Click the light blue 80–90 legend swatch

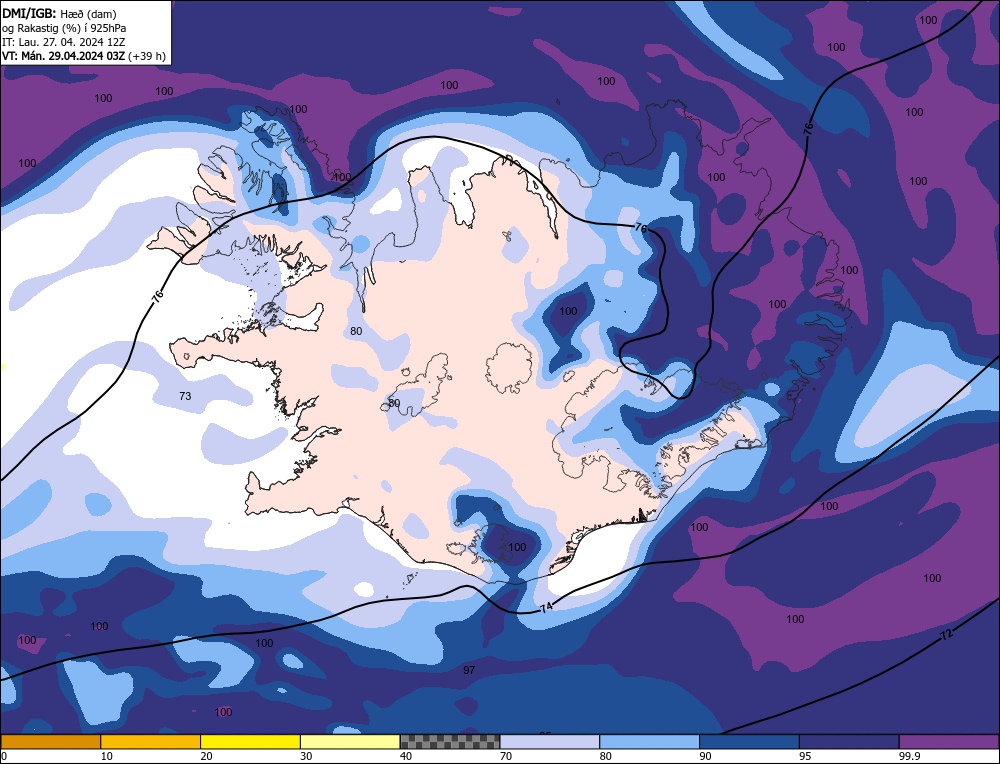(649, 741)
